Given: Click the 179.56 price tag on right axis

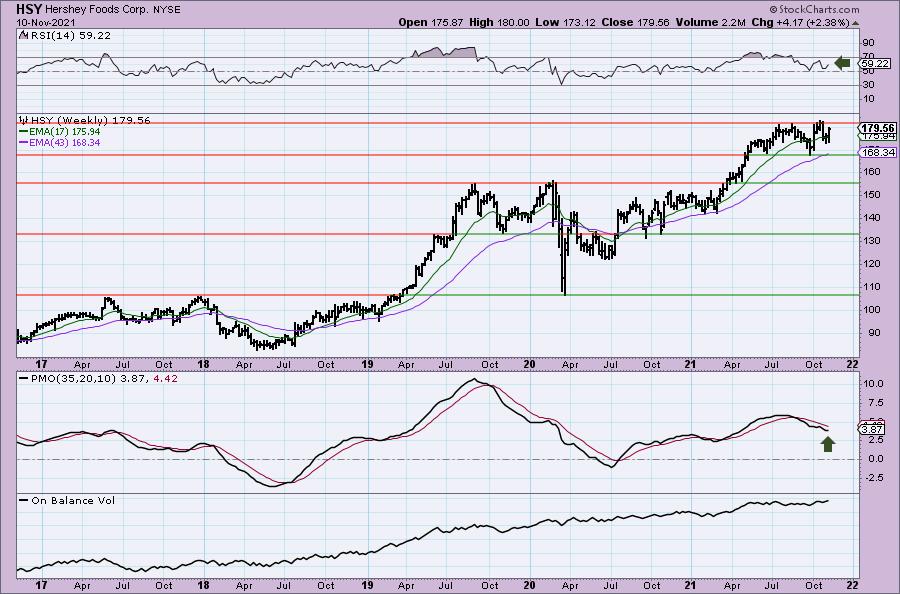Looking at the screenshot, I should (878, 128).
